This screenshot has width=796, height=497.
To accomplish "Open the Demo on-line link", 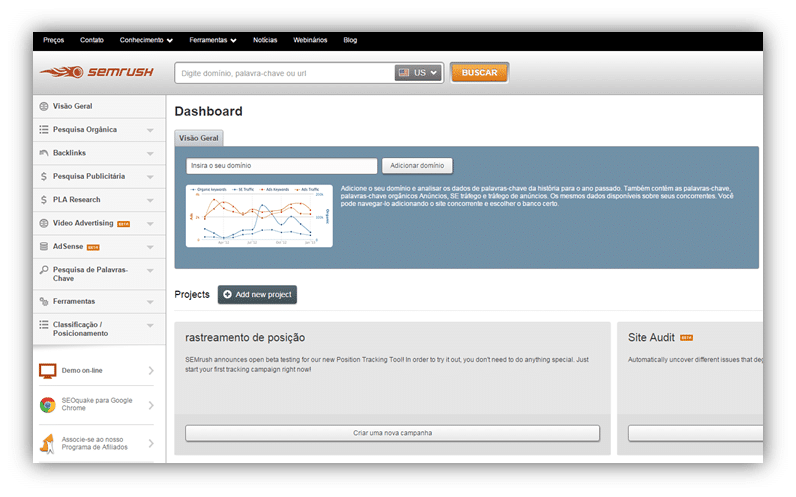I will (82, 371).
